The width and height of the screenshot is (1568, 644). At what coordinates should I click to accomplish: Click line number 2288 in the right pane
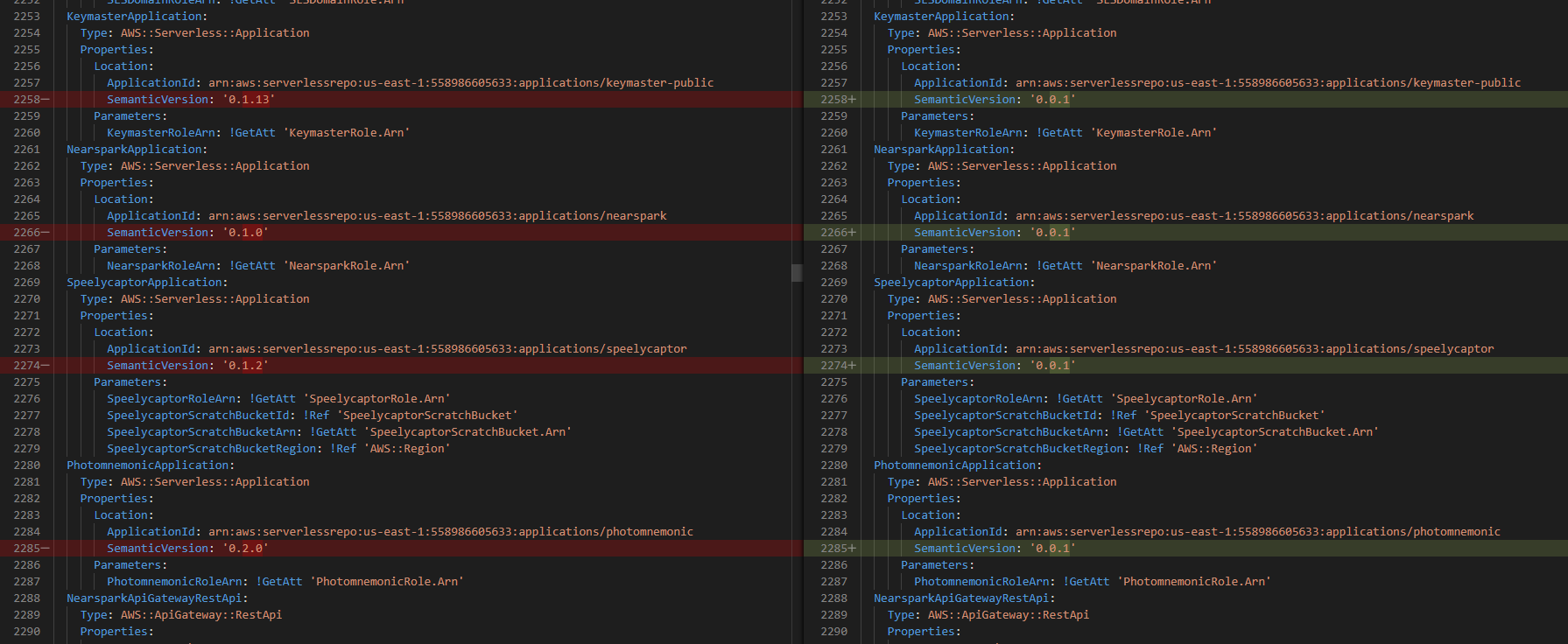coord(834,598)
